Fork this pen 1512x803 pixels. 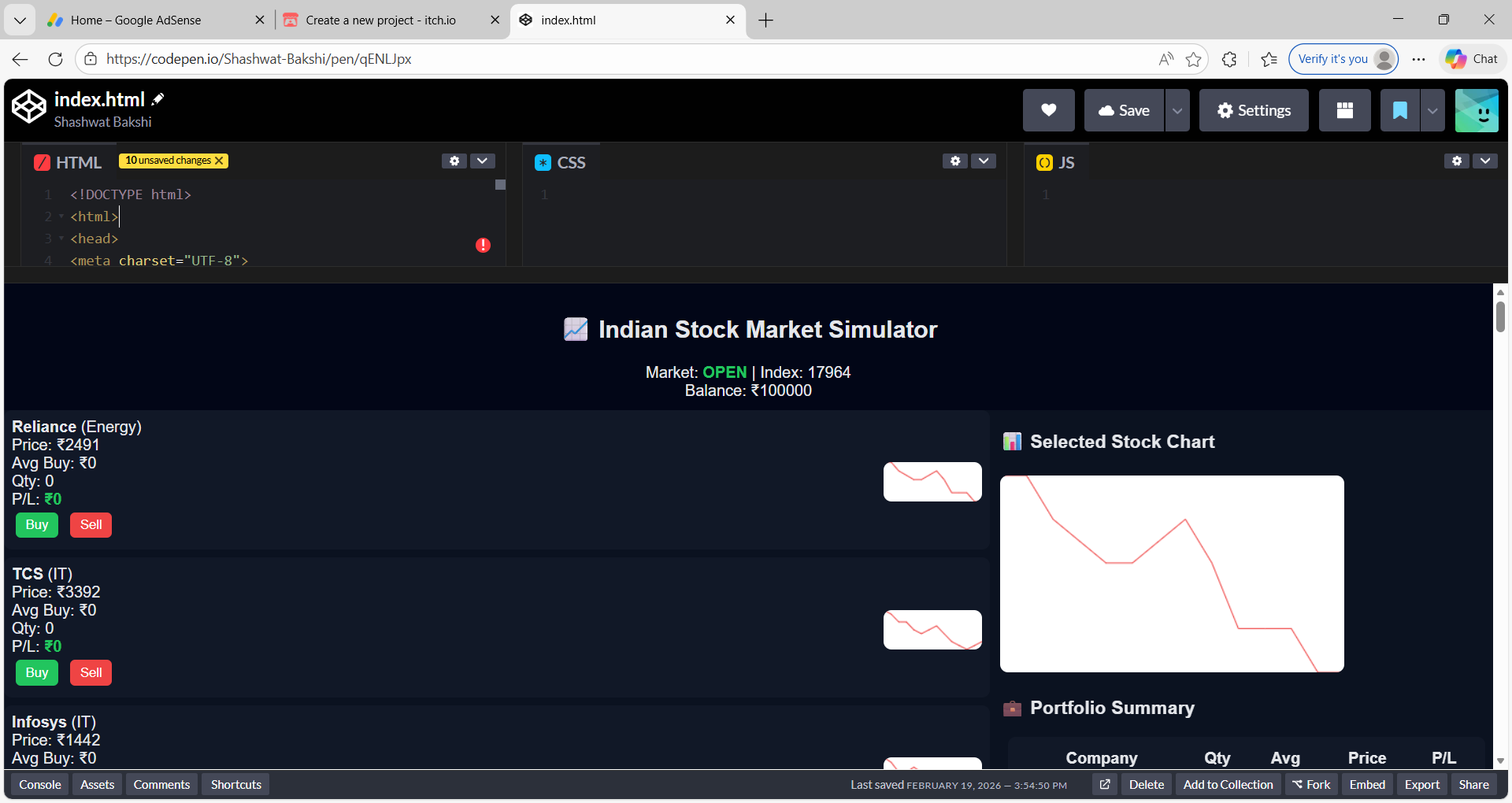point(1311,785)
